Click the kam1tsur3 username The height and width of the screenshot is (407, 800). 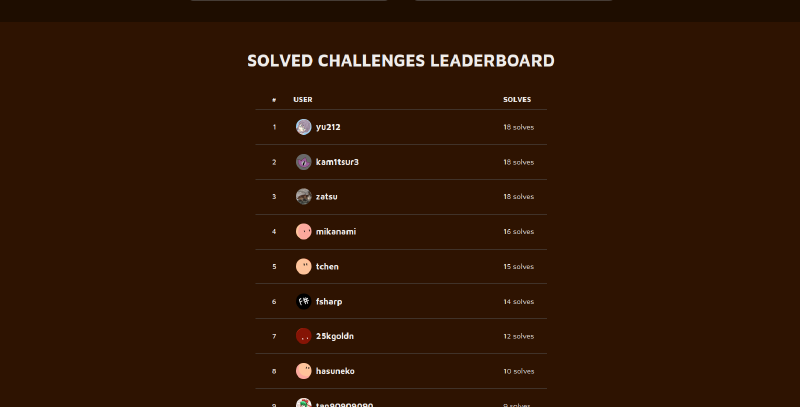click(x=337, y=162)
